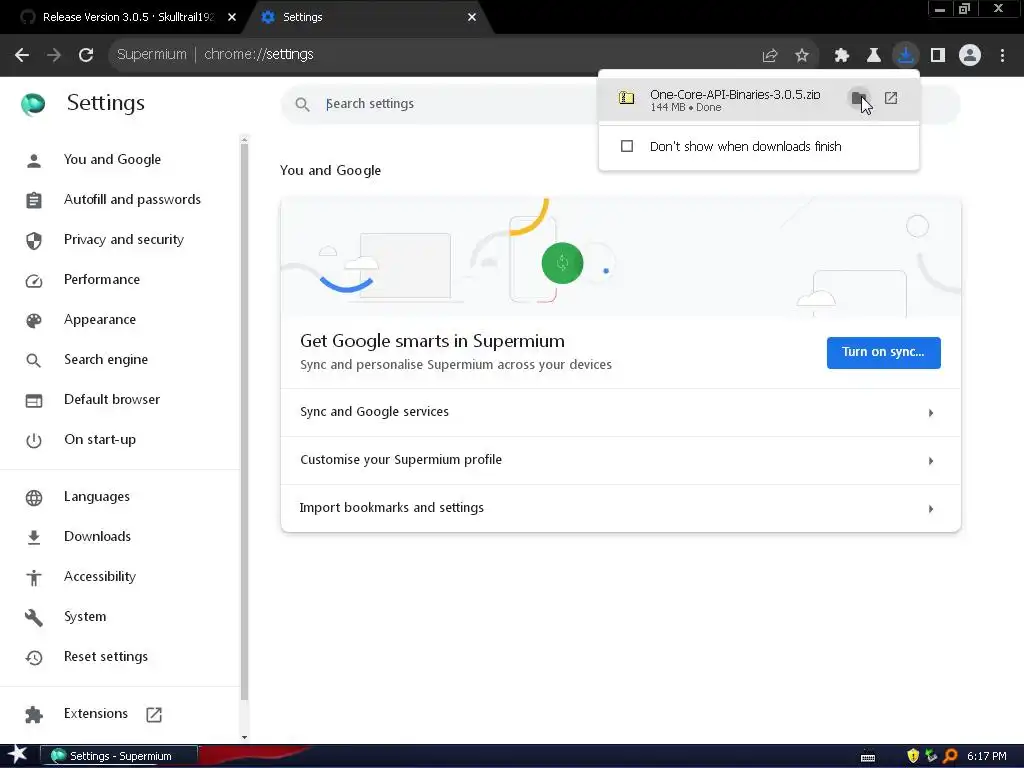This screenshot has width=1024, height=768.
Task: Share this page via the share icon
Action: coord(770,56)
